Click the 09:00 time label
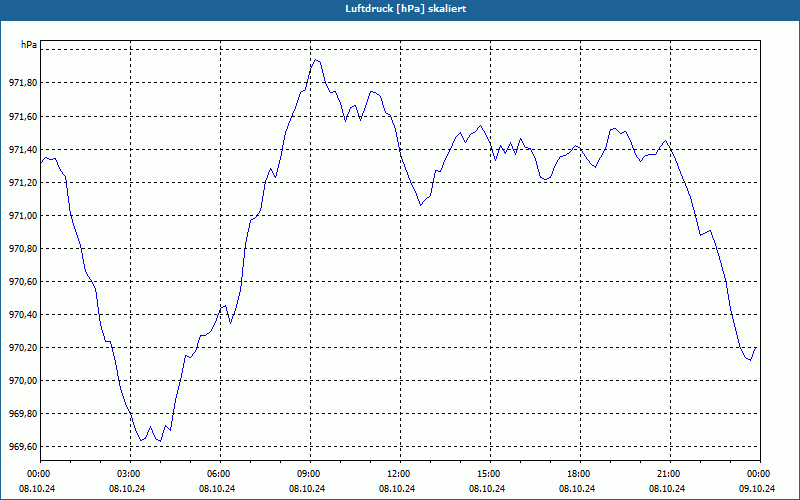800x500 pixels. coord(308,474)
